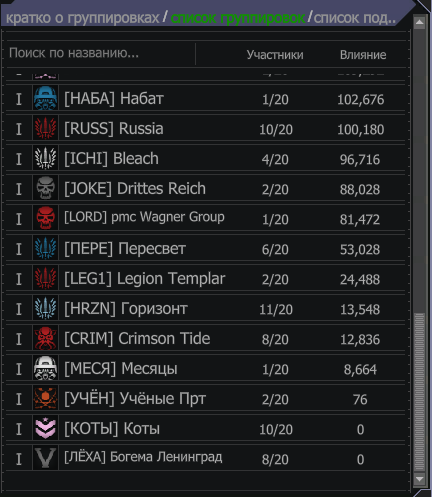Screen dimensions: 432x497
Task: Switch to the 'список группировок' tab
Action: pyautogui.click(x=238, y=18)
